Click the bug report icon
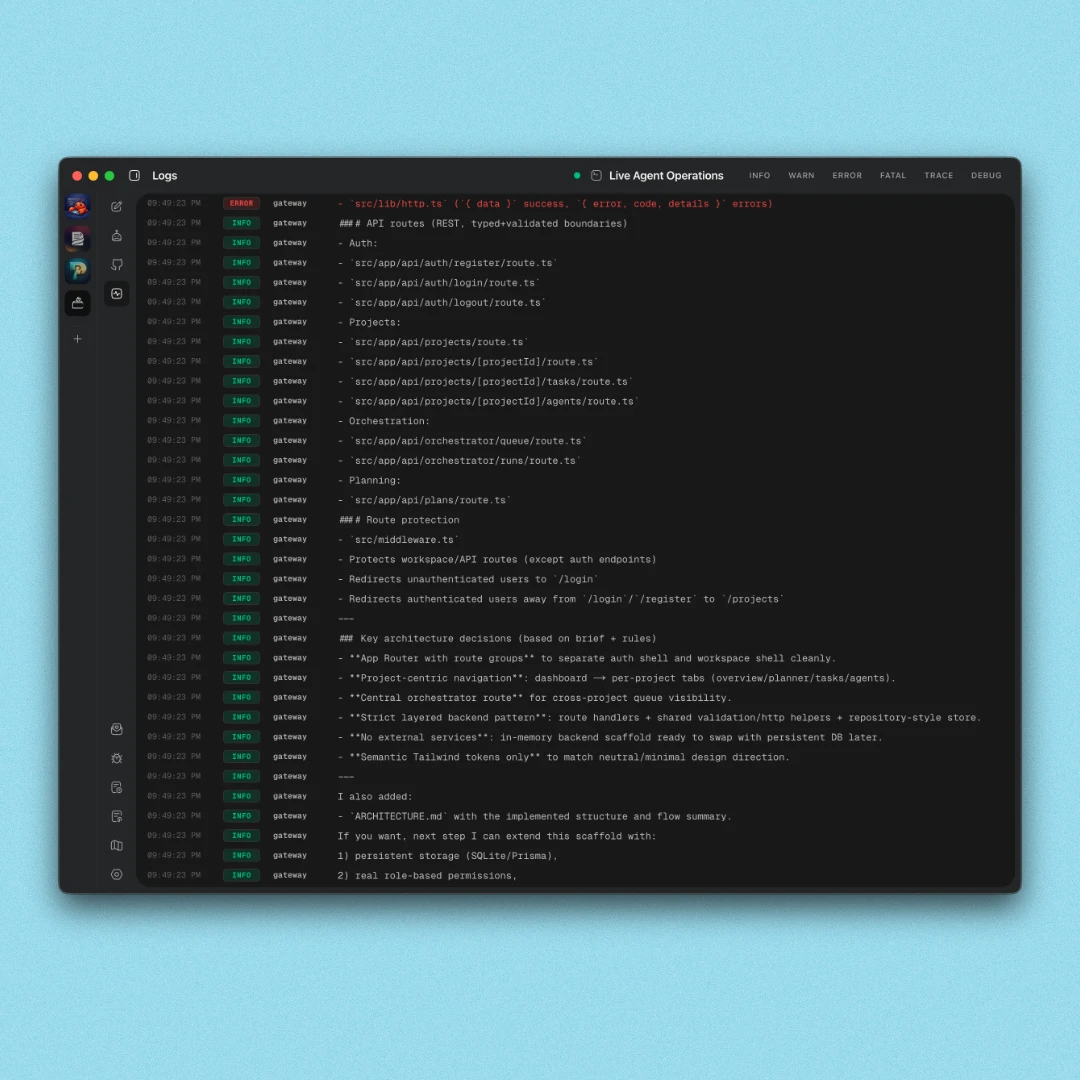Image resolution: width=1080 pixels, height=1080 pixels. click(x=117, y=758)
